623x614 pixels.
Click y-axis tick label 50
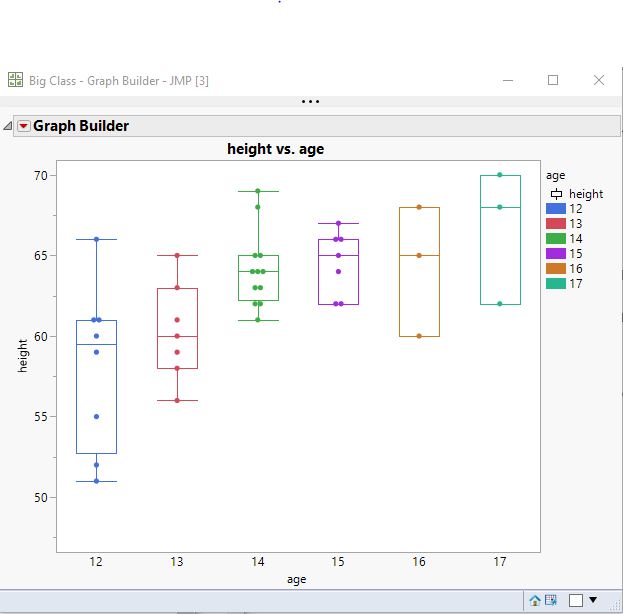[41, 498]
